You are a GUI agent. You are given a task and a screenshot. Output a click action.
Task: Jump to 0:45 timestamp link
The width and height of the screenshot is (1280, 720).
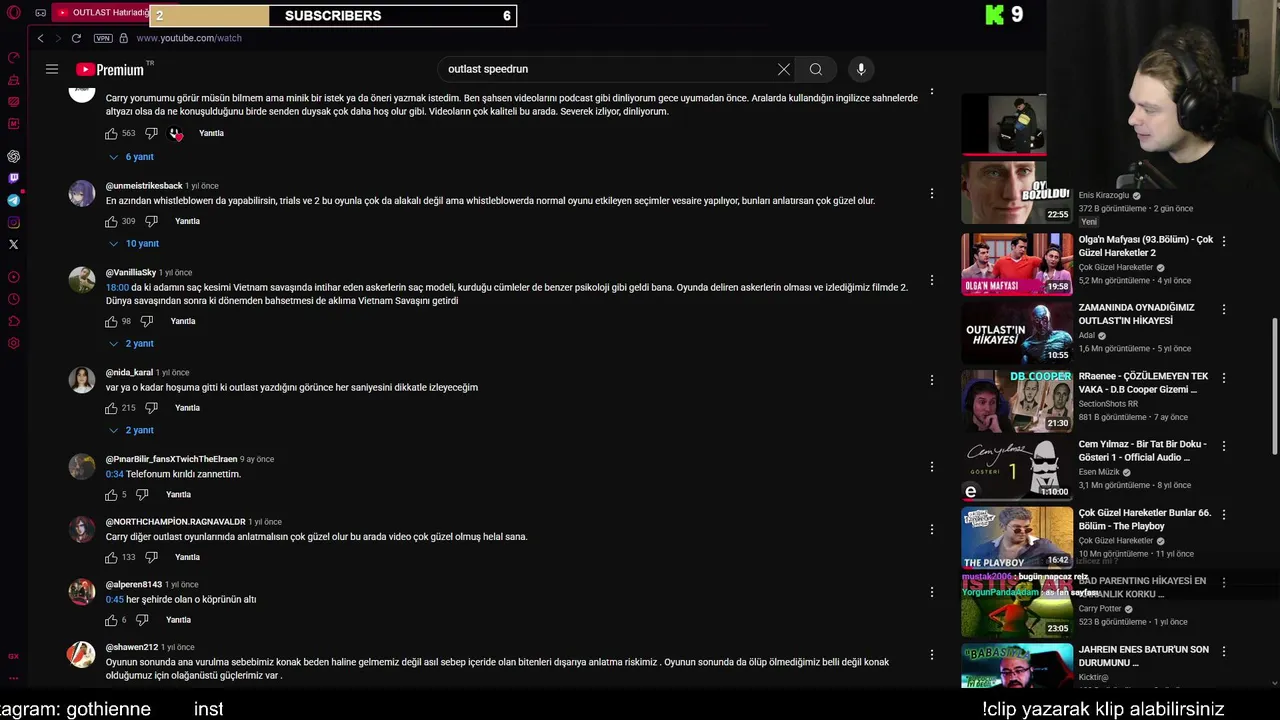click(115, 599)
